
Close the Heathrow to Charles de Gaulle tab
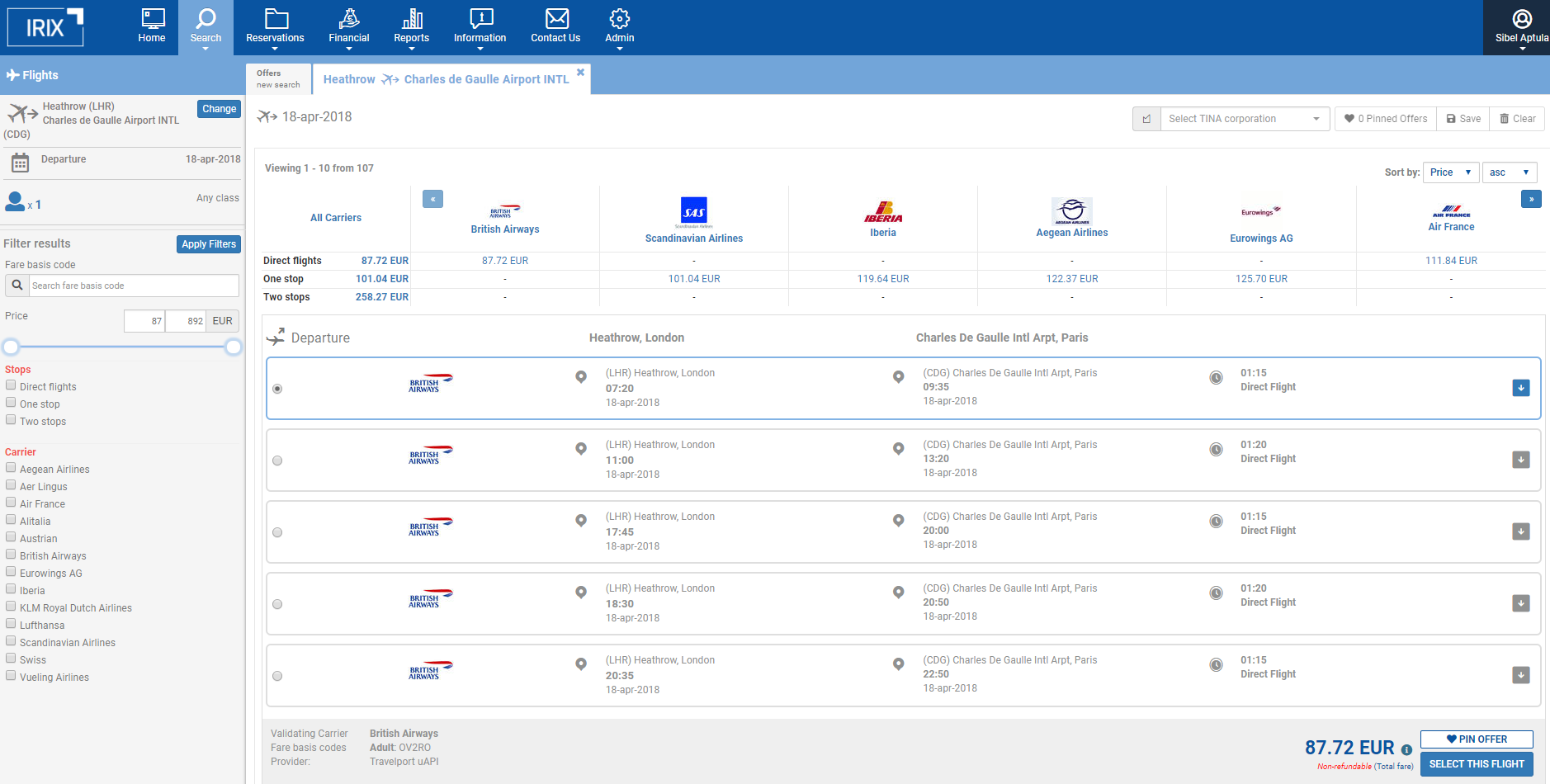point(580,73)
